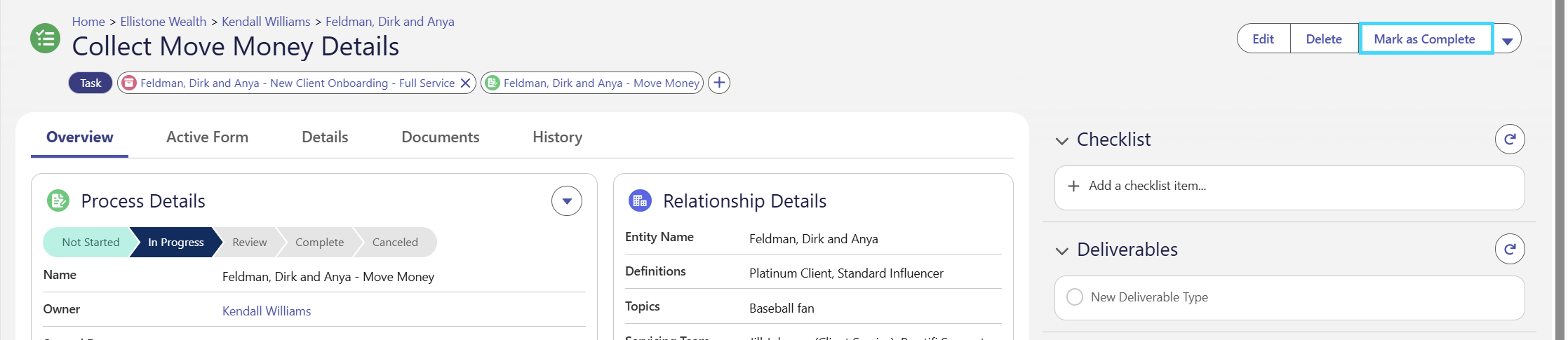Open the Details tab

tap(325, 137)
